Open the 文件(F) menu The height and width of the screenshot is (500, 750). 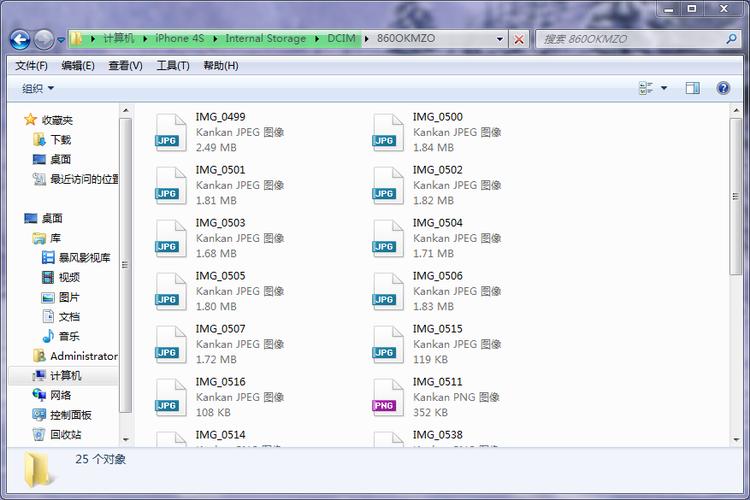click(x=31, y=66)
